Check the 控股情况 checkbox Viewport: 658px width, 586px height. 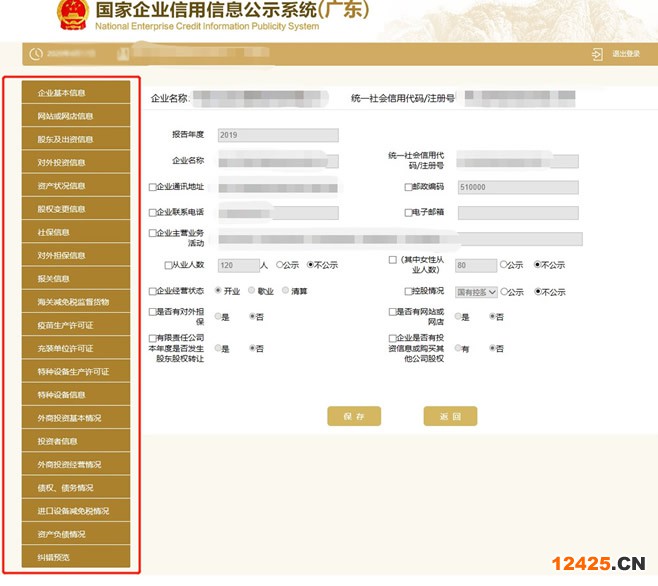[x=408, y=291]
